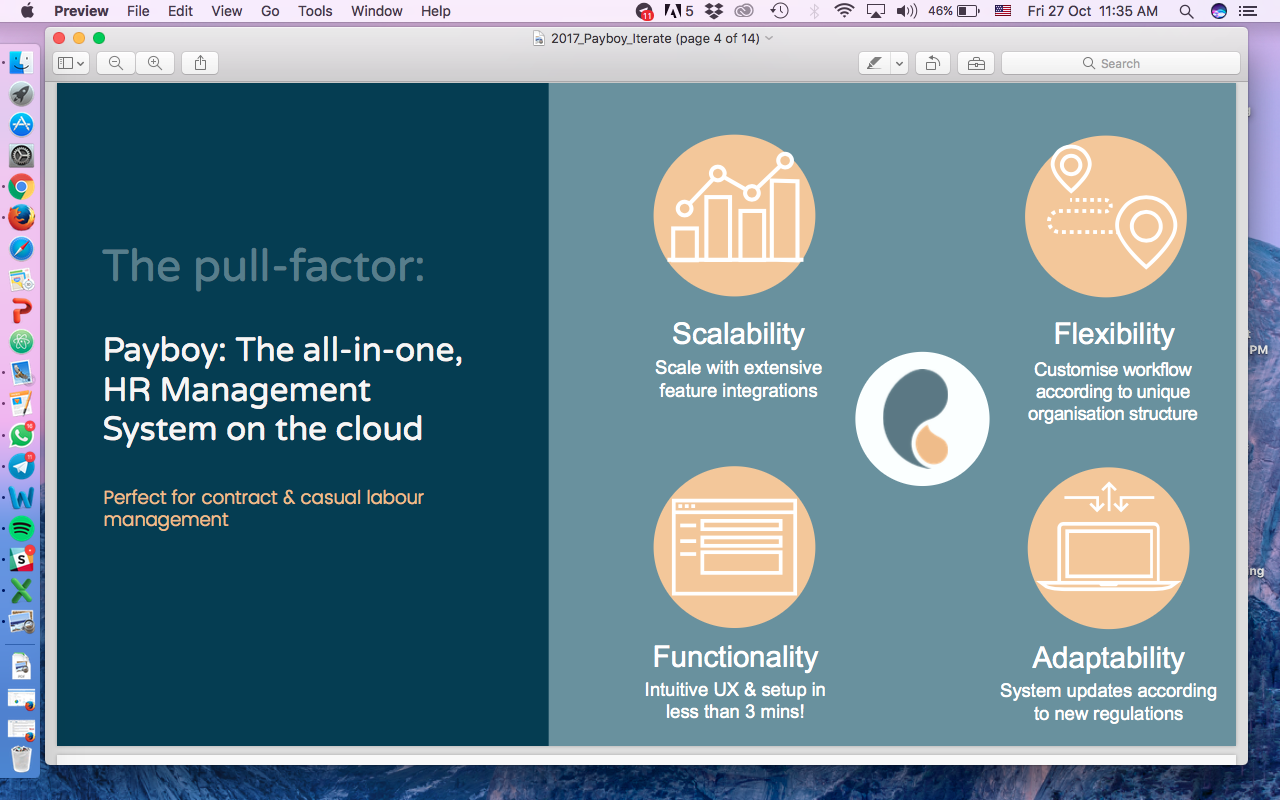Open Safari from the Dock
The width and height of the screenshot is (1280, 800).
pyautogui.click(x=21, y=249)
